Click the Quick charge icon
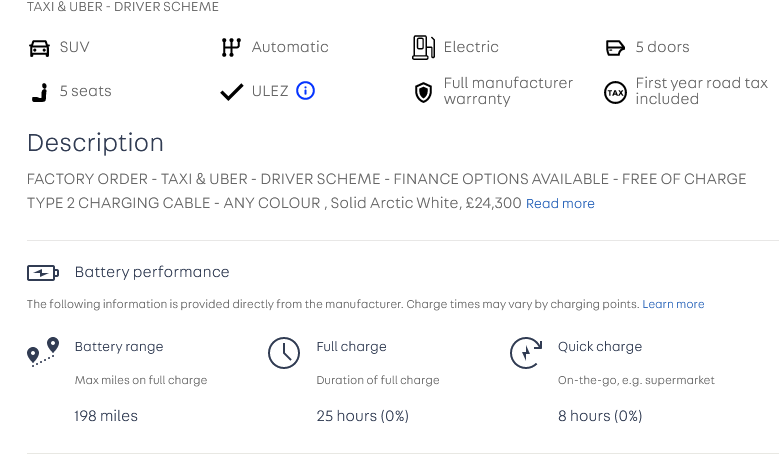Image resolution: width=780 pixels, height=466 pixels. click(x=526, y=353)
